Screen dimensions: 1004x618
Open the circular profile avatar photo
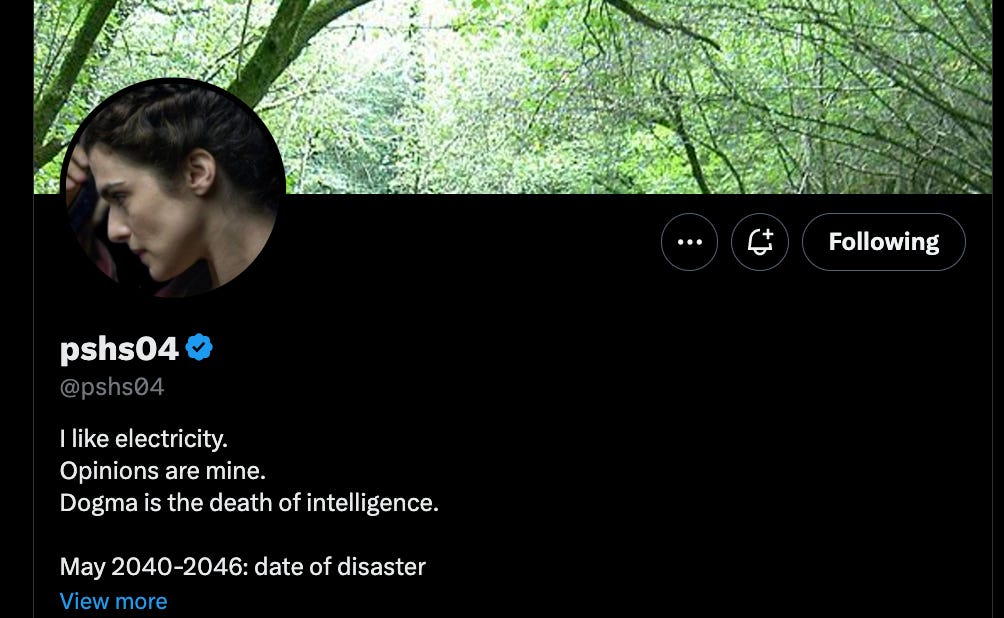tap(173, 190)
